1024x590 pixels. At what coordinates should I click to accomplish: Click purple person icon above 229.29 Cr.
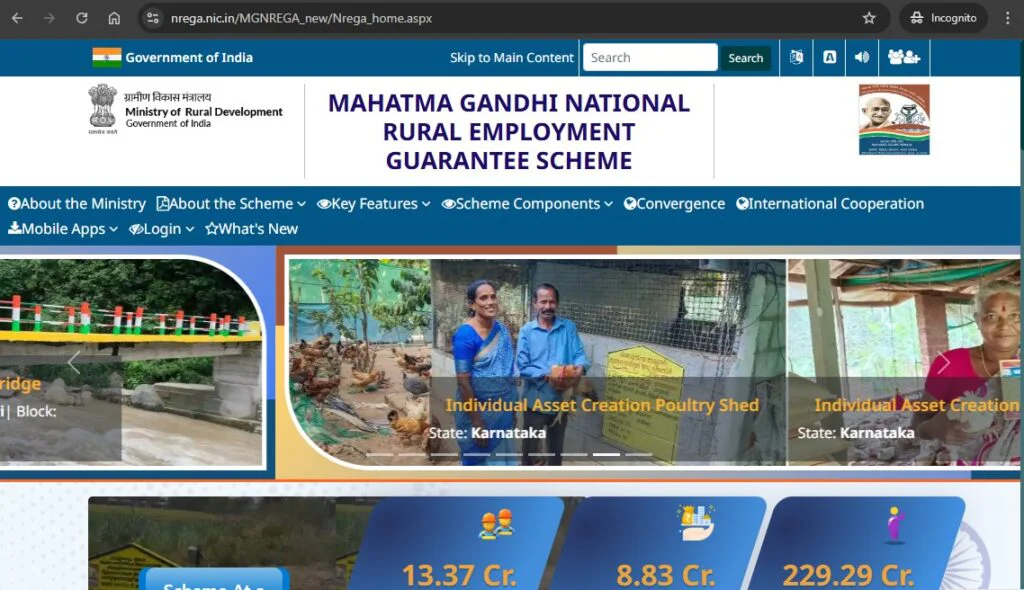pos(894,525)
